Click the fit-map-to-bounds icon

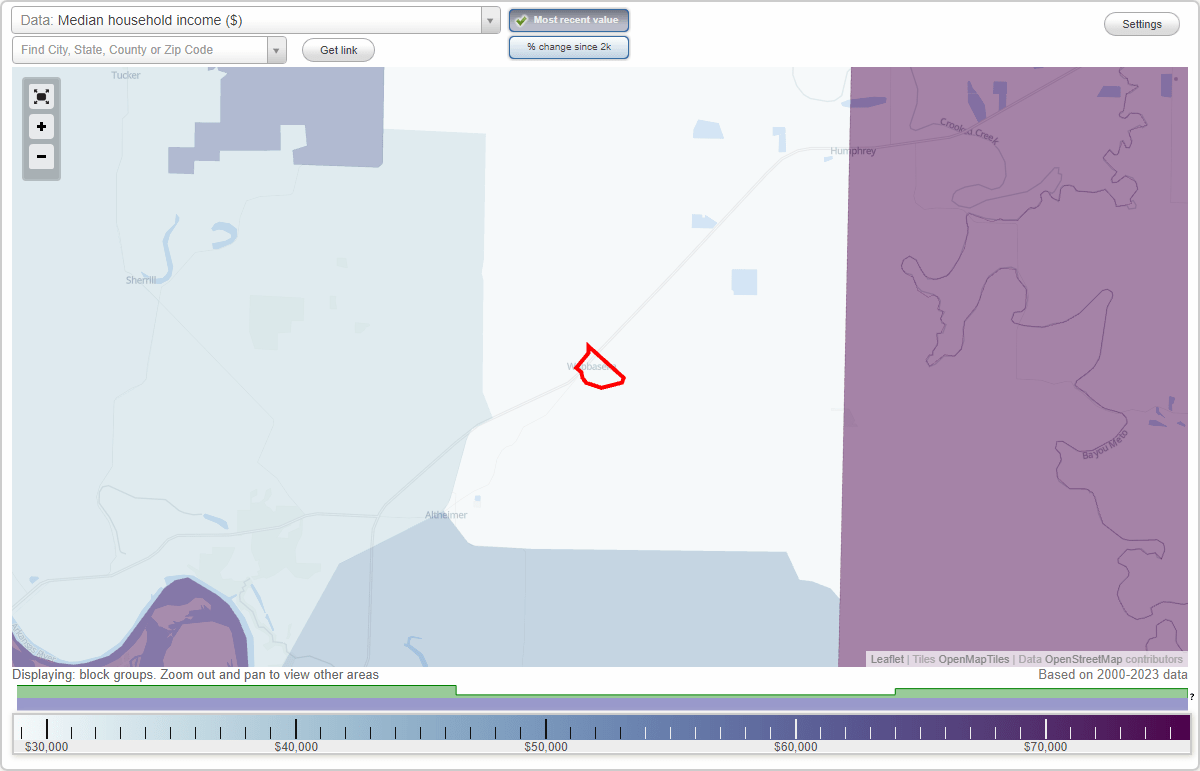tap(41, 96)
